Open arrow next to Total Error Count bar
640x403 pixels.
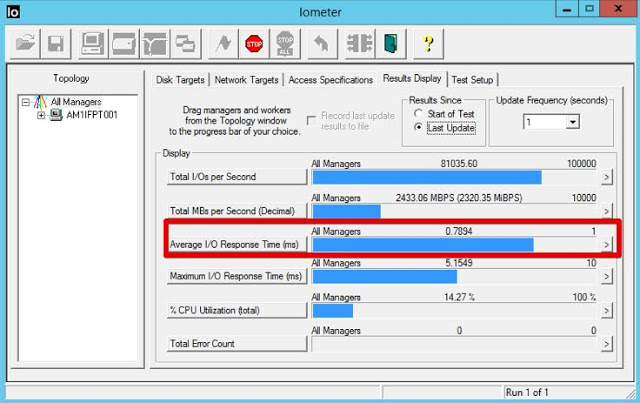tap(607, 344)
